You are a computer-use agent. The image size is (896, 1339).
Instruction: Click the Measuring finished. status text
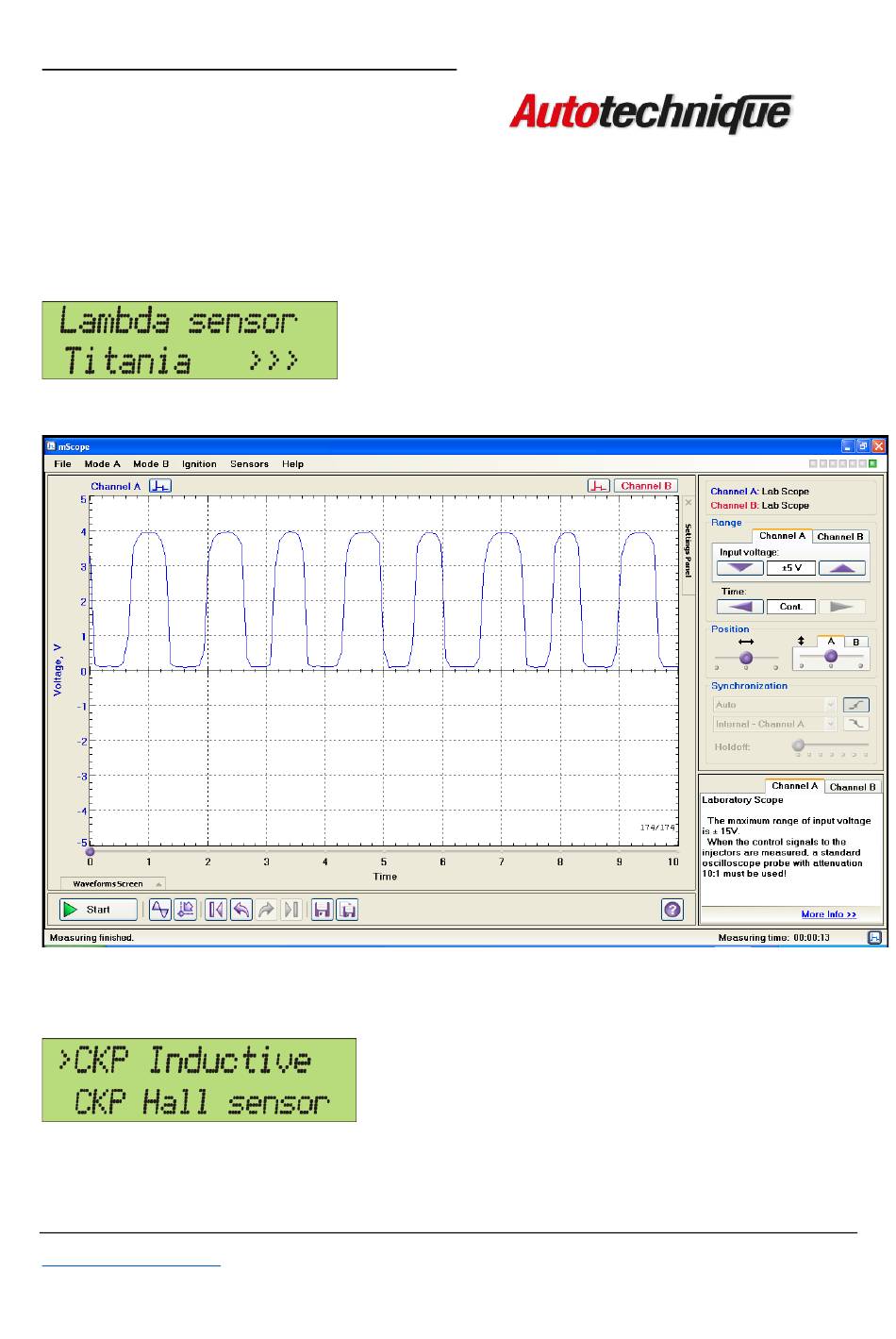pos(91,938)
